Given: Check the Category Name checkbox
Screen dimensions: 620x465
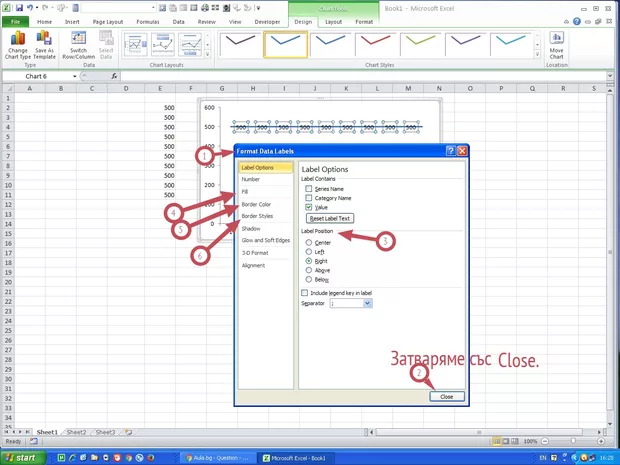Looking at the screenshot, I should (x=308, y=197).
